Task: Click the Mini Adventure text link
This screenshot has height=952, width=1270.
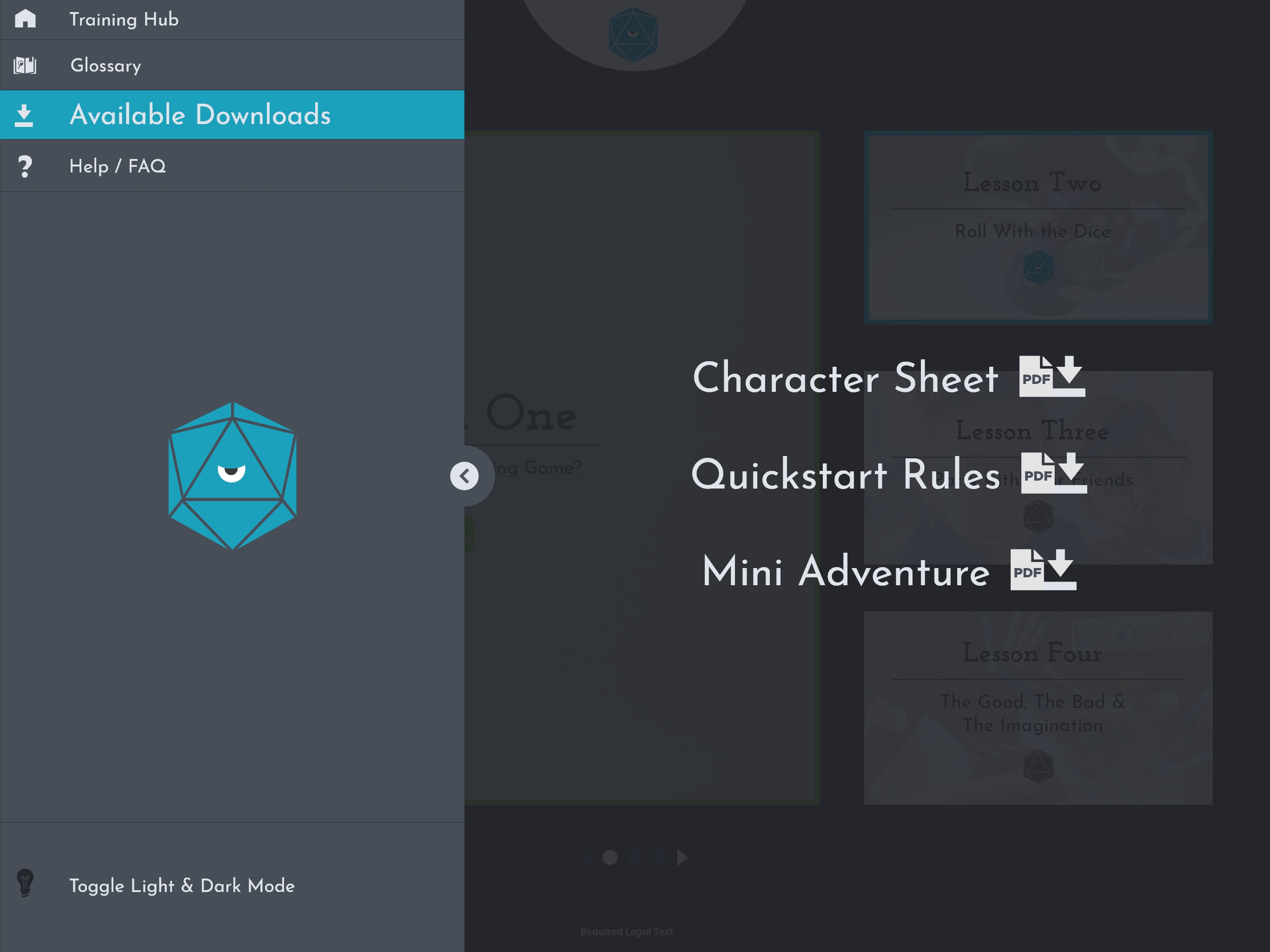Action: click(x=846, y=572)
